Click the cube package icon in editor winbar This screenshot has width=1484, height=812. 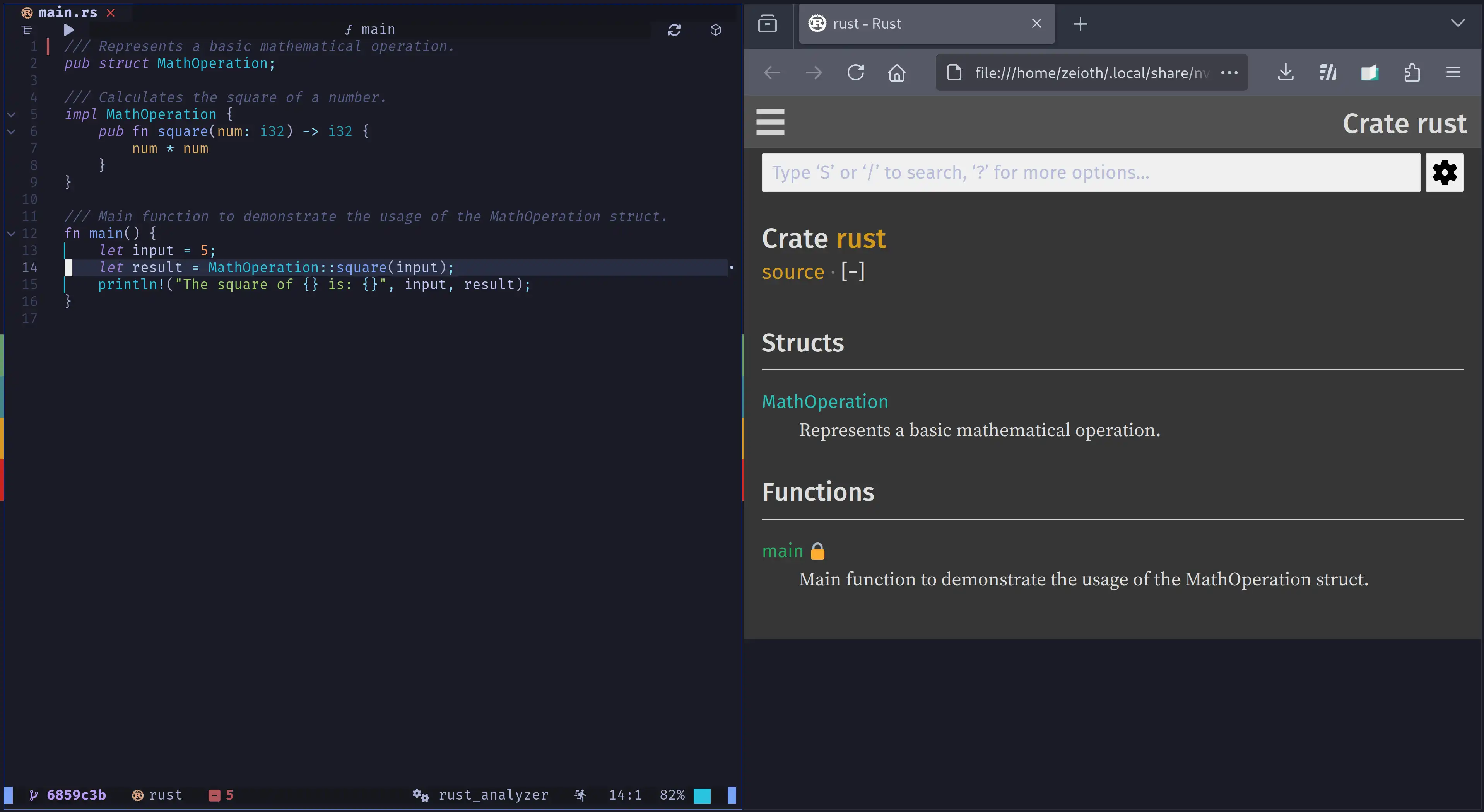pos(716,30)
